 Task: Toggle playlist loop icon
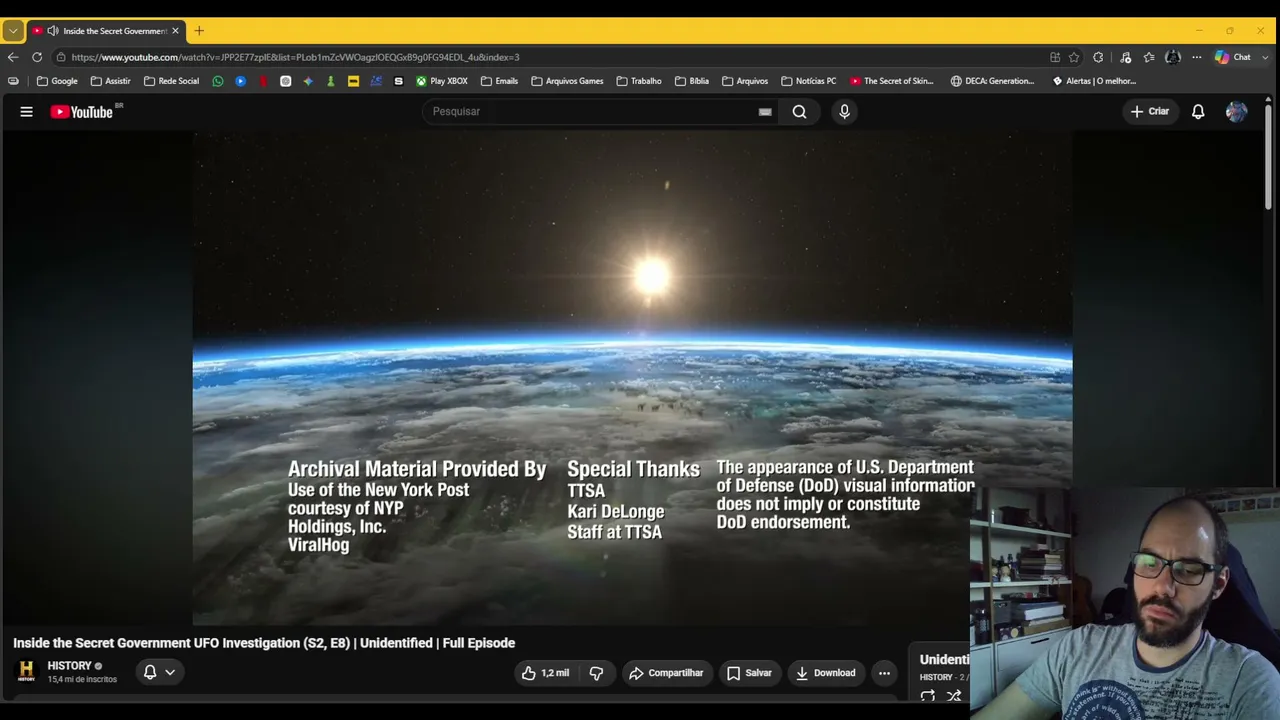coord(928,696)
